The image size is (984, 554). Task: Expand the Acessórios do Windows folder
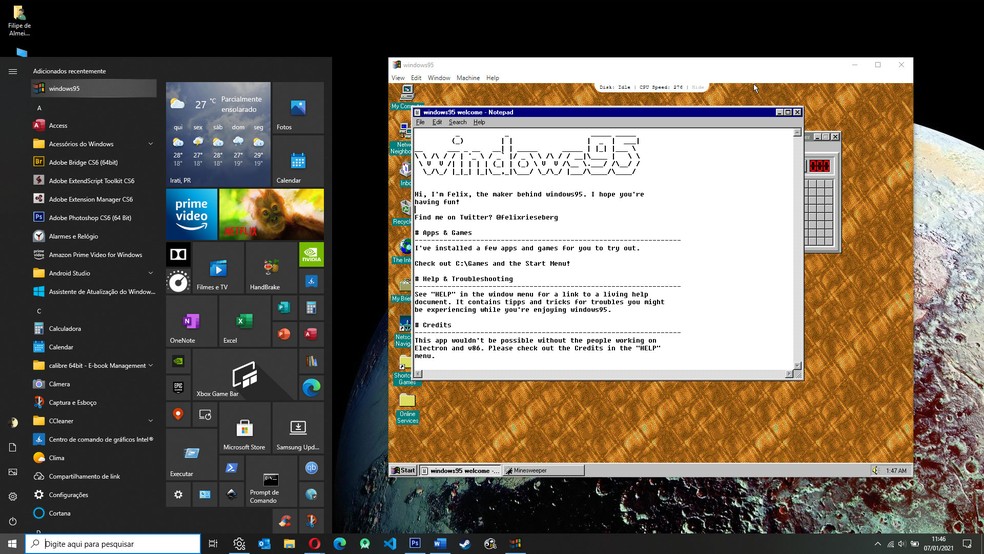(151, 144)
